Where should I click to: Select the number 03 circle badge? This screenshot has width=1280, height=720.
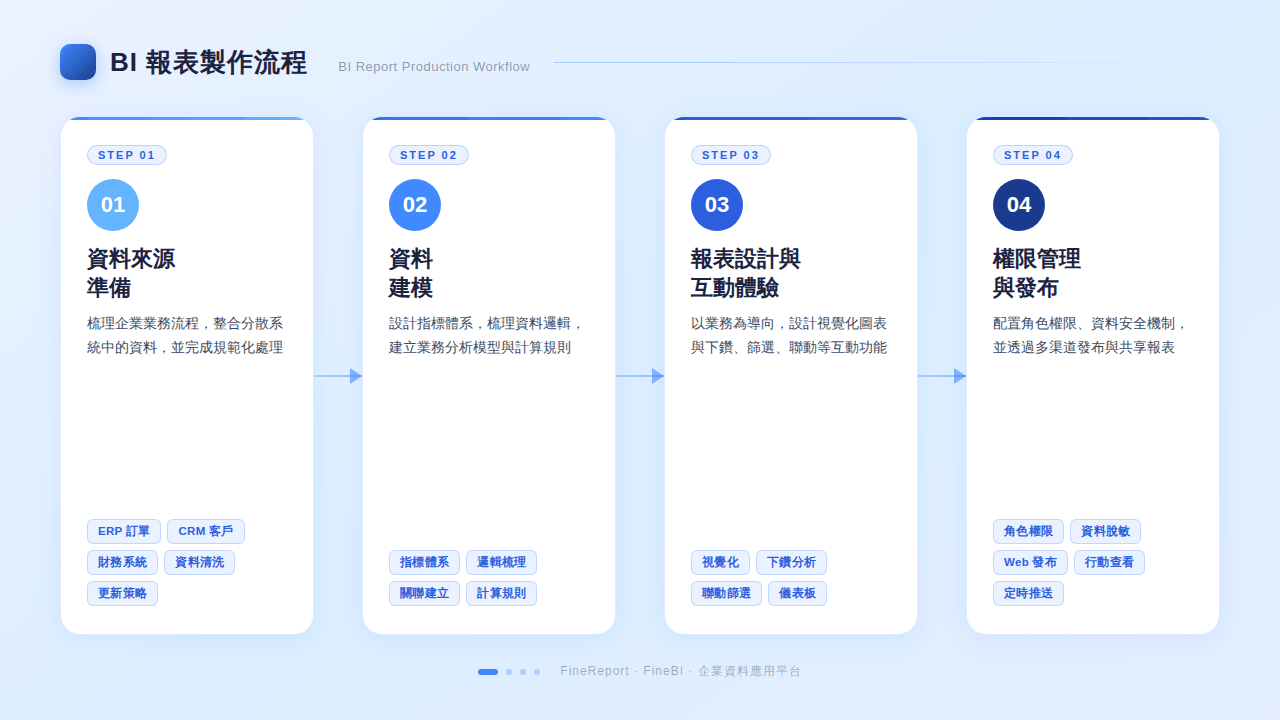[x=717, y=205]
